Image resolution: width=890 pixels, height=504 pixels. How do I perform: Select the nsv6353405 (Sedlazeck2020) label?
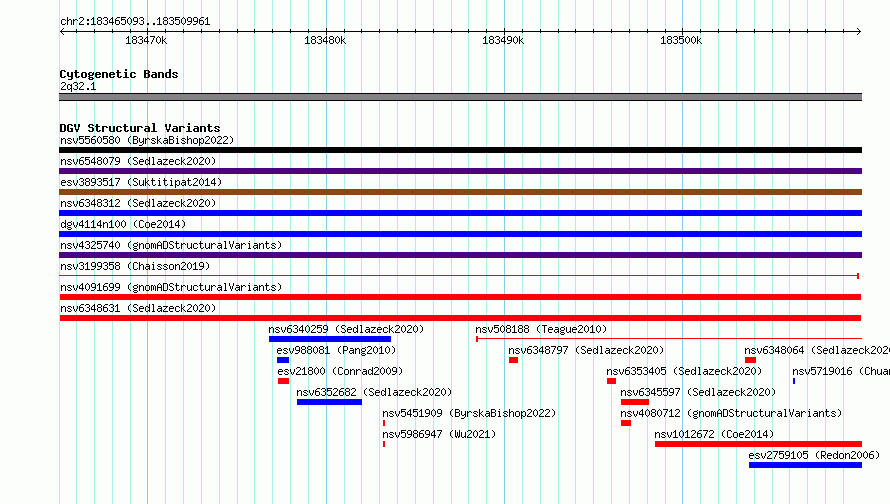[684, 371]
